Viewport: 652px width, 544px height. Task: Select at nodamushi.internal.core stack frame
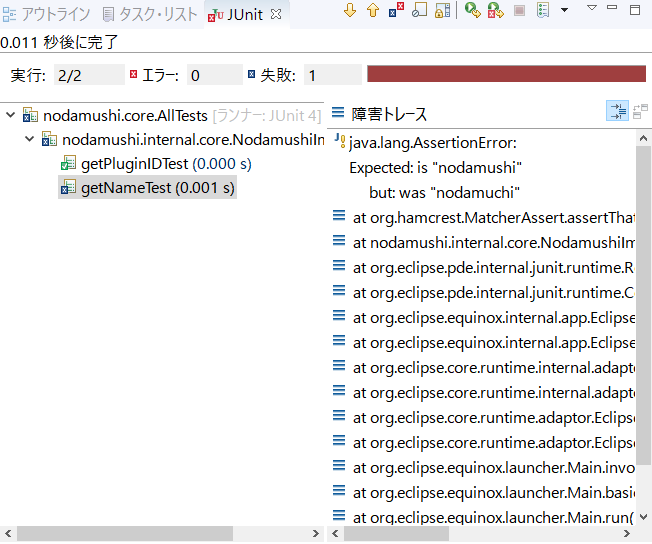(x=484, y=242)
